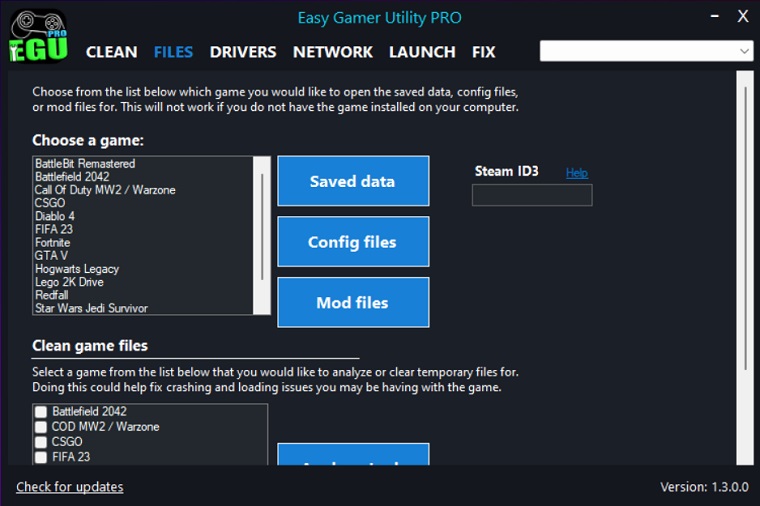Click the main page vertical scrollbar
This screenshot has height=506, width=760.
(x=745, y=268)
